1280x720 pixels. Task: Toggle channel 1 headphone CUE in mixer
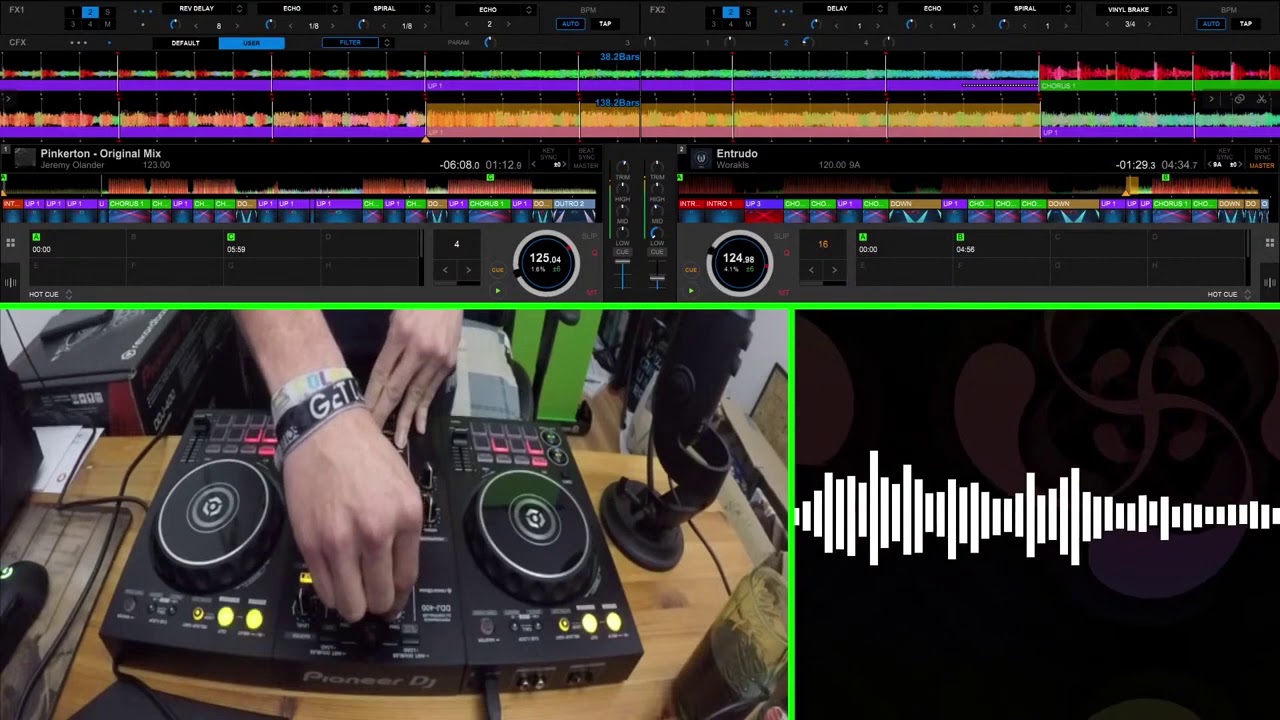tap(622, 252)
